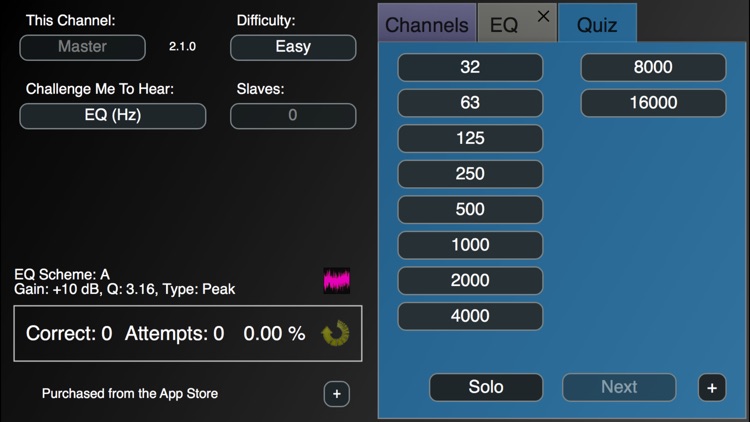The height and width of the screenshot is (422, 750).
Task: Pick the 125 Hz answer button
Action: coord(470,138)
